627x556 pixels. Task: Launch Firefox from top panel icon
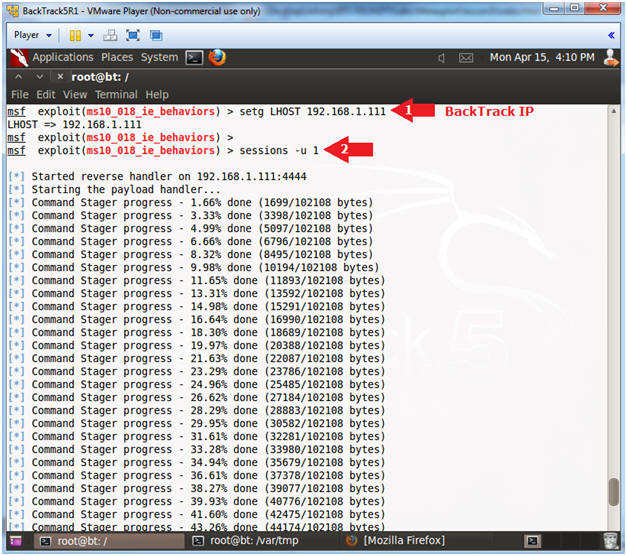point(217,58)
